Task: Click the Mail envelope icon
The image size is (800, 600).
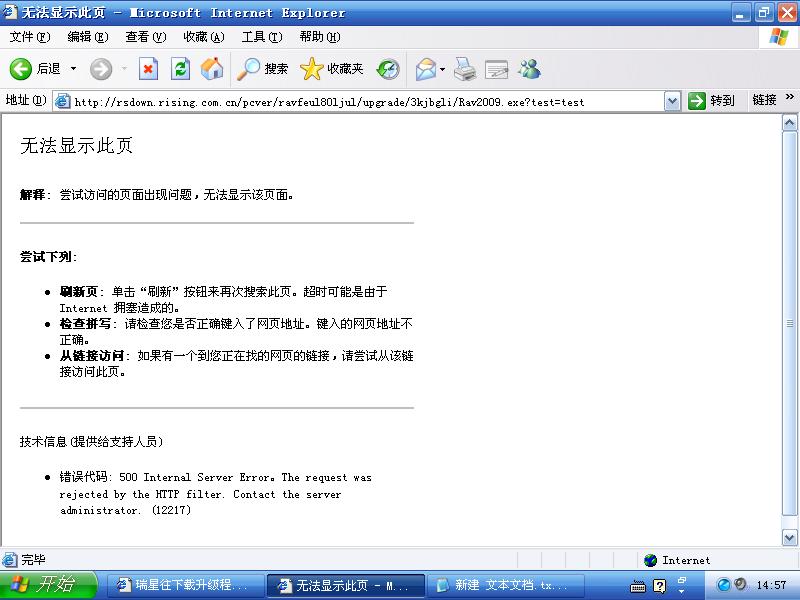Action: coord(426,69)
